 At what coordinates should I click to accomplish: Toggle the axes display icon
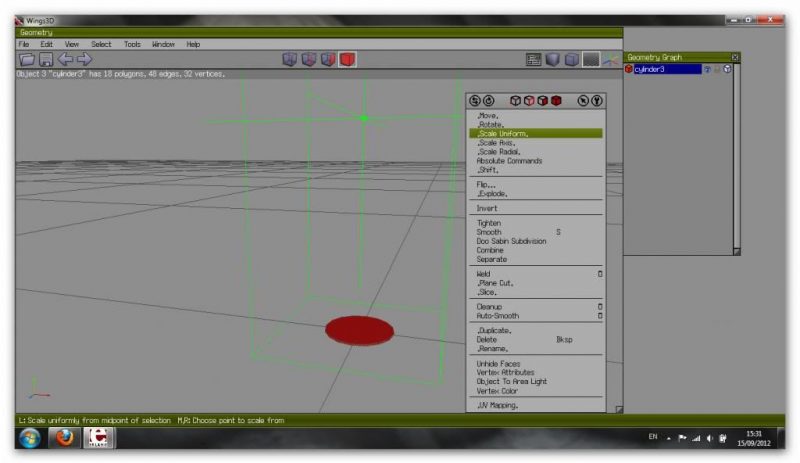[610, 60]
